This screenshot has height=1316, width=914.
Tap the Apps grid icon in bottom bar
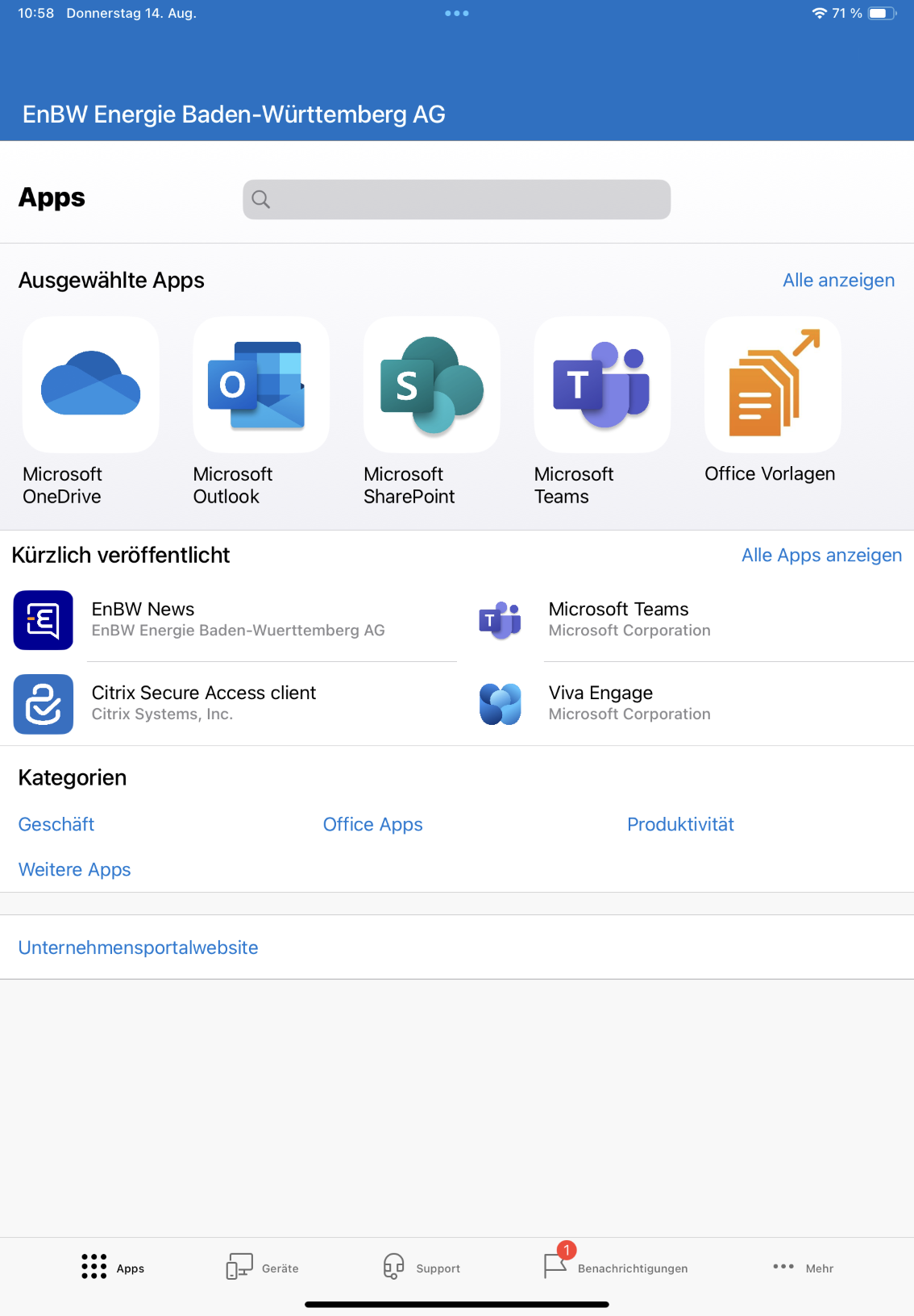pos(94,1266)
